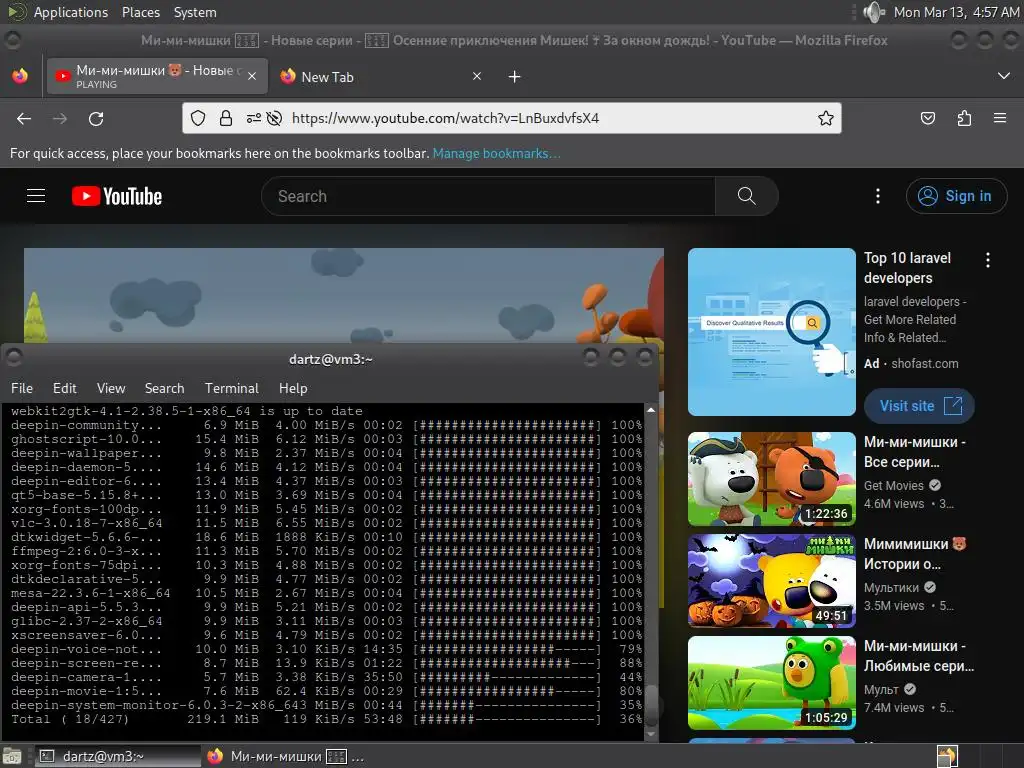Switch to the Ми-ми-мишки playing tab
The height and width of the screenshot is (768, 1024).
[156, 76]
